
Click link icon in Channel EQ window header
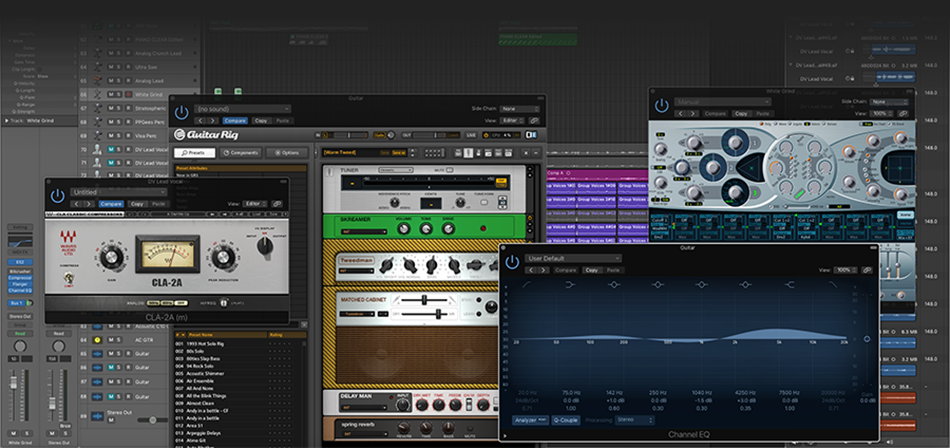click(868, 270)
